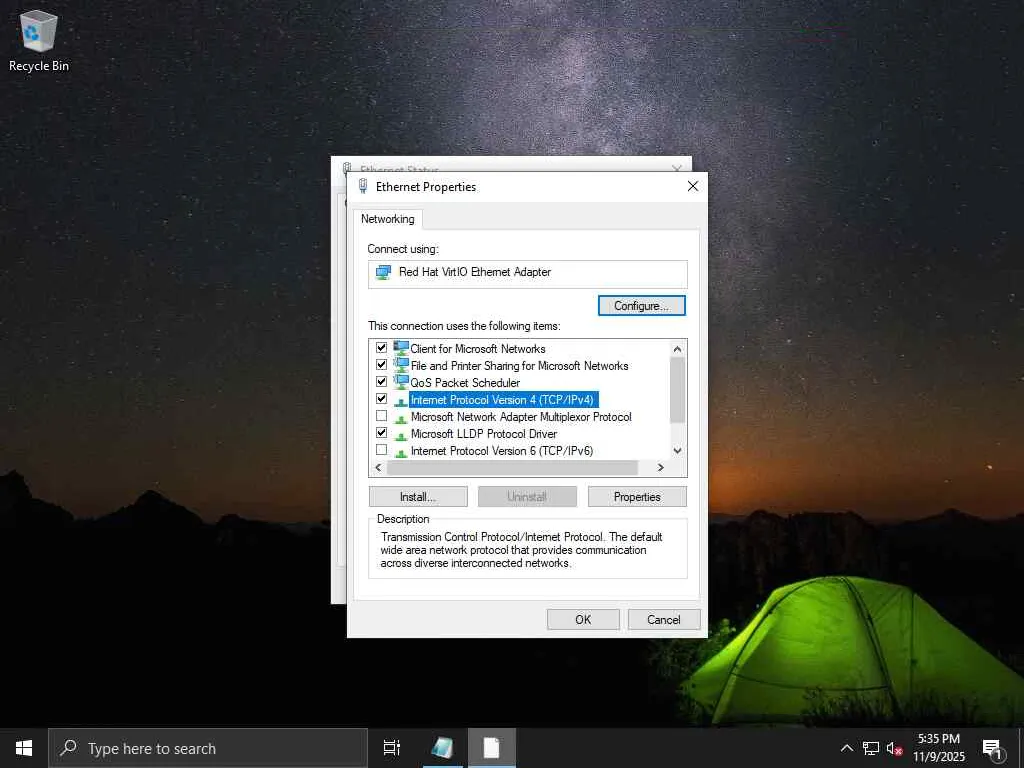Click the items list scroll down arrow
This screenshot has height=768, width=1024.
pos(677,451)
